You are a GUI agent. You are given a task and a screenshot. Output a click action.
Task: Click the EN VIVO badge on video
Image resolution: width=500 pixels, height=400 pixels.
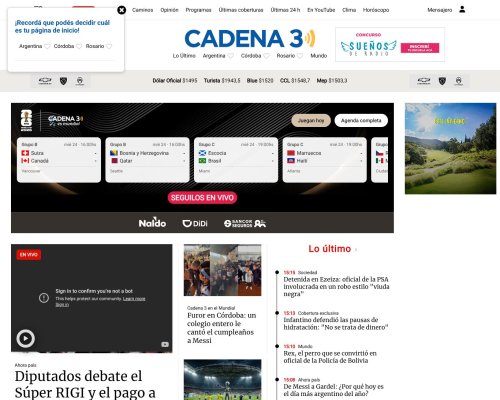click(29, 255)
